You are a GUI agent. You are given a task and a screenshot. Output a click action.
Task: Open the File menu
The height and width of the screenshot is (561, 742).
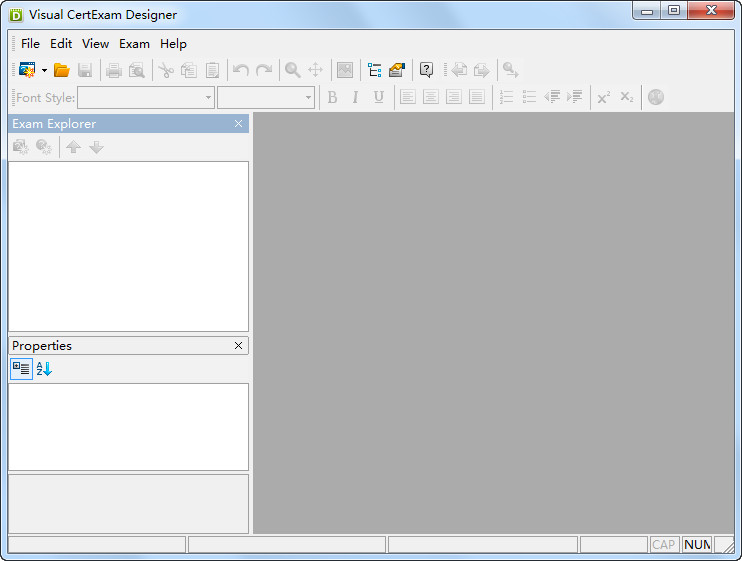(30, 44)
